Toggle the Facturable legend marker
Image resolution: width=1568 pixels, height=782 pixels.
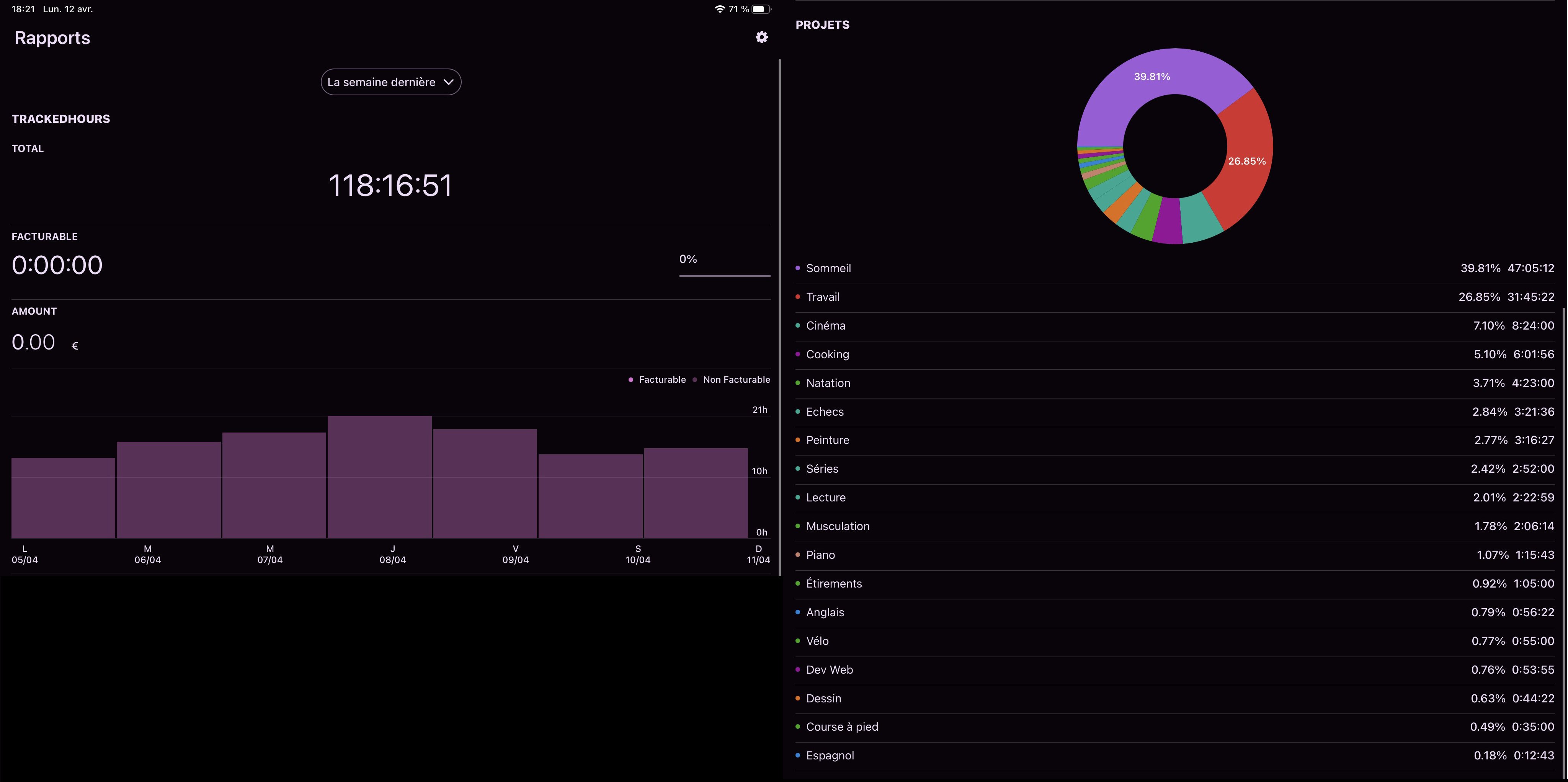(630, 380)
